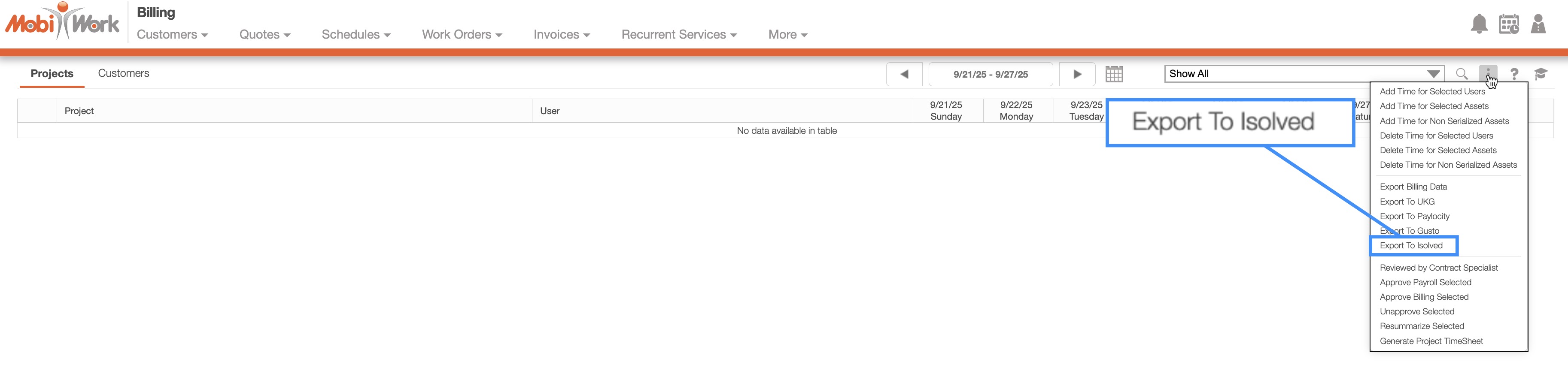Expand the Recurrent Services menu
This screenshot has width=1568, height=374.
point(679,35)
